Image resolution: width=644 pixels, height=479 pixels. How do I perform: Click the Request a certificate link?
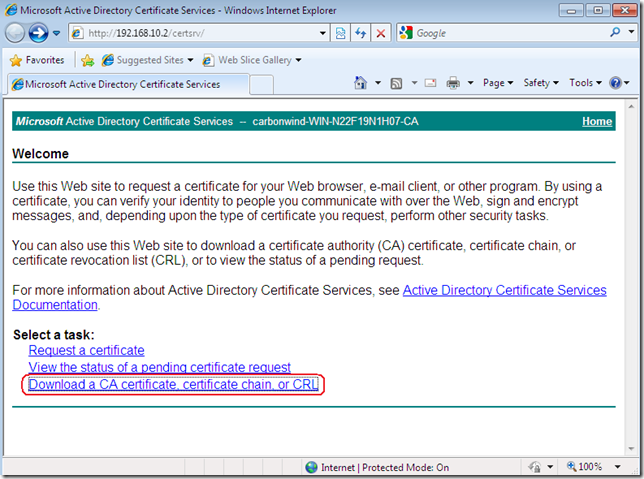(x=86, y=350)
